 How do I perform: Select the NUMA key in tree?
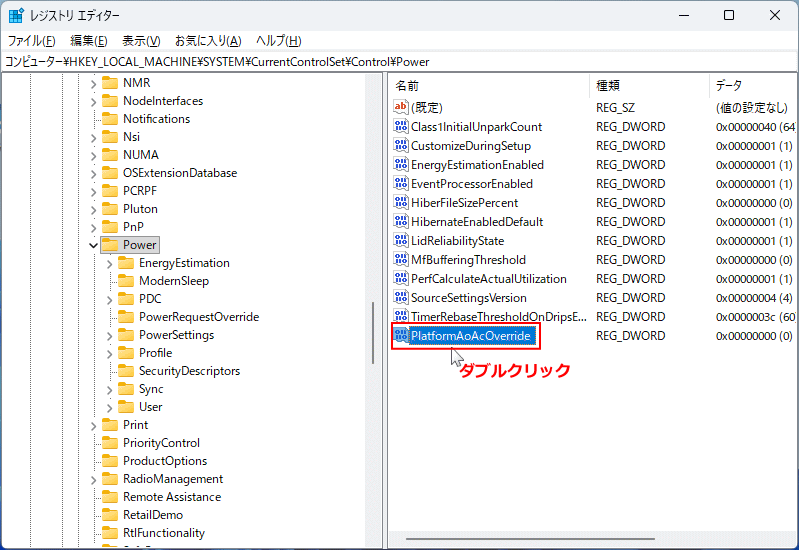(x=141, y=155)
